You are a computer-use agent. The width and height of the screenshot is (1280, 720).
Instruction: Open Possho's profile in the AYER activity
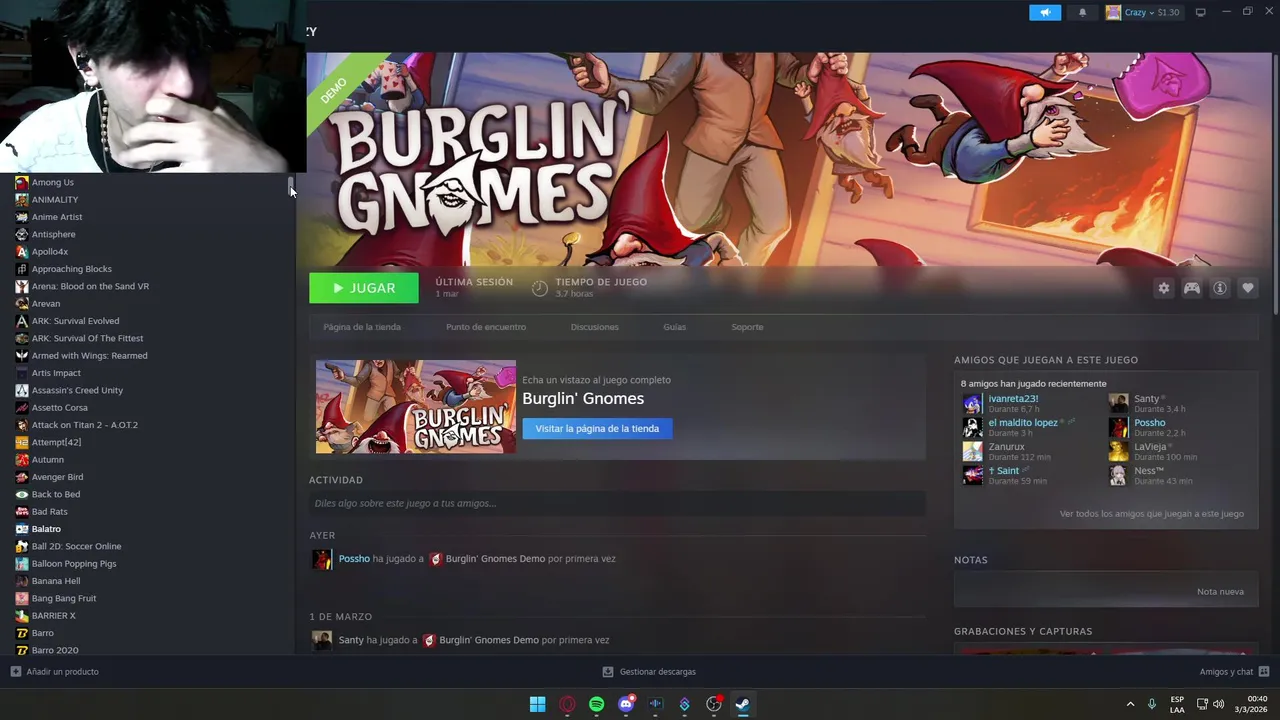point(354,559)
